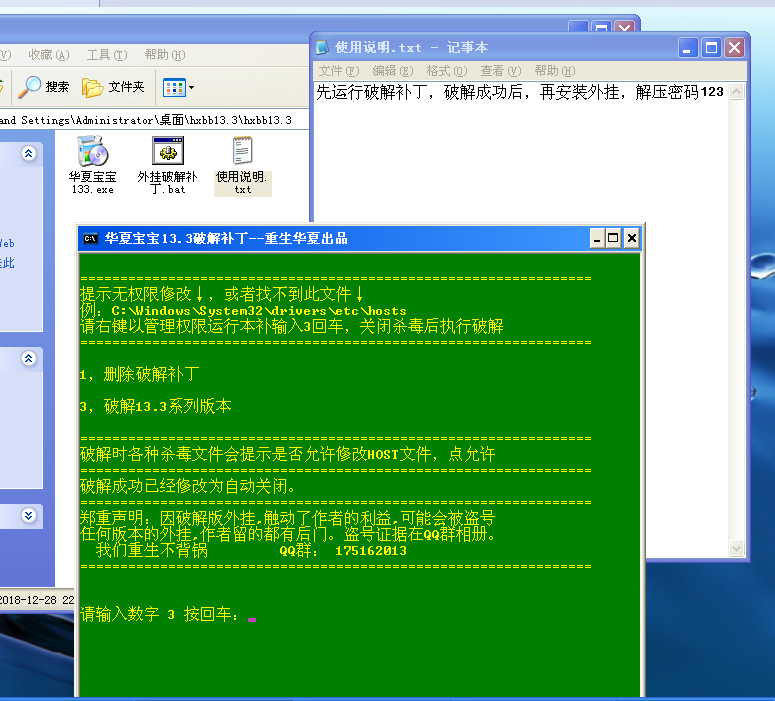This screenshot has width=775, height=701.
Task: Click the 文件夹 folders toolbar button in Explorer
Action: pyautogui.click(x=113, y=87)
